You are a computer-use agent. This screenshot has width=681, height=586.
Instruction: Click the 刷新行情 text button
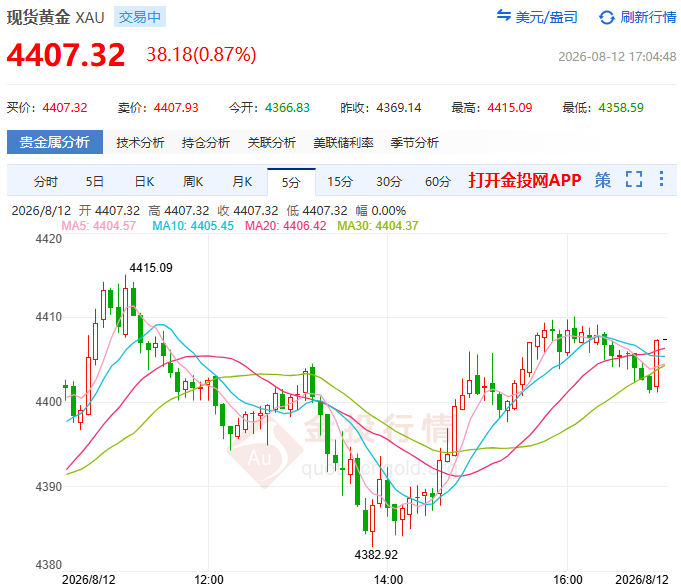tap(648, 17)
